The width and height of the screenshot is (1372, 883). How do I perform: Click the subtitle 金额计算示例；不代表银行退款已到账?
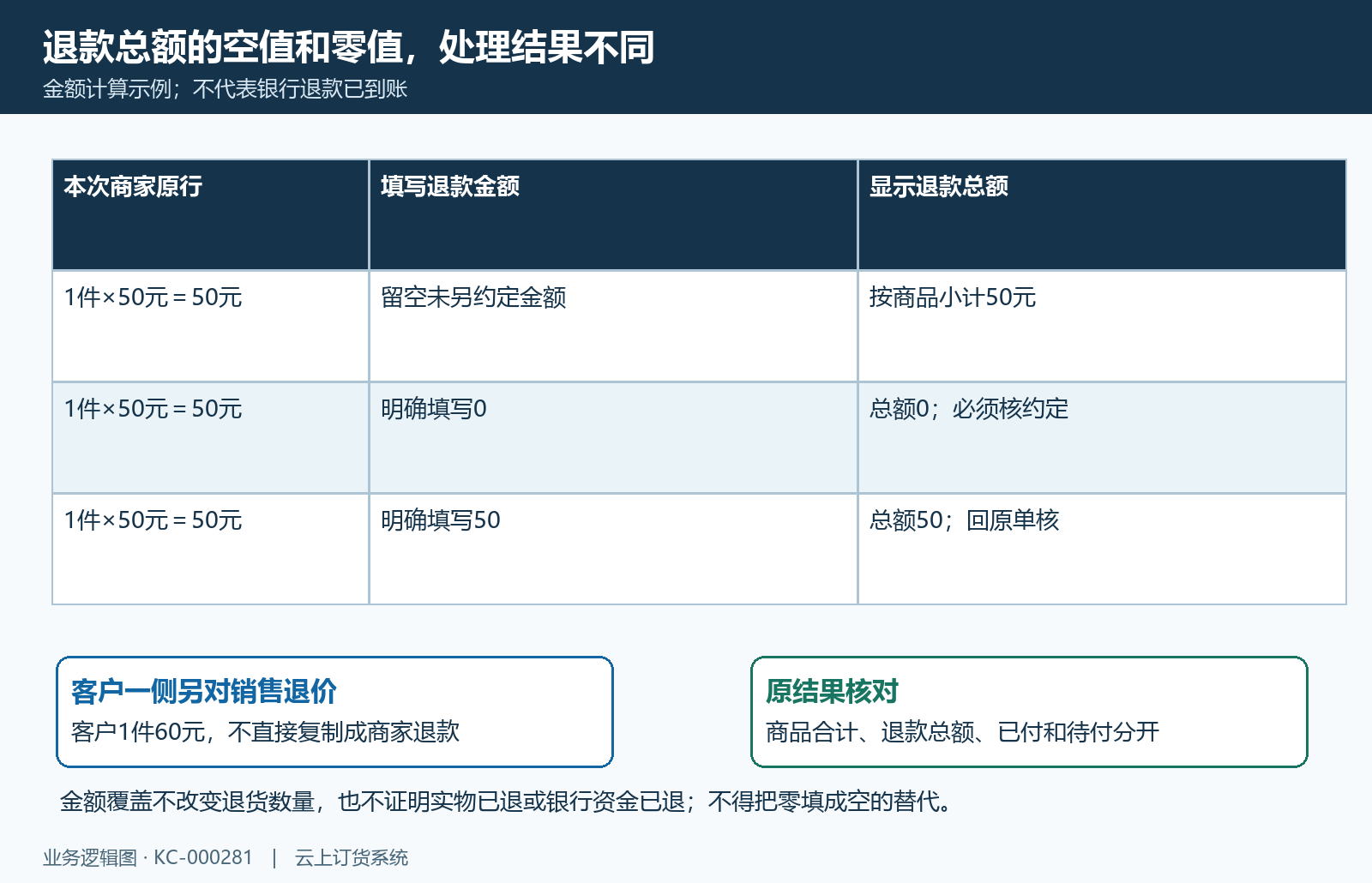tap(226, 89)
